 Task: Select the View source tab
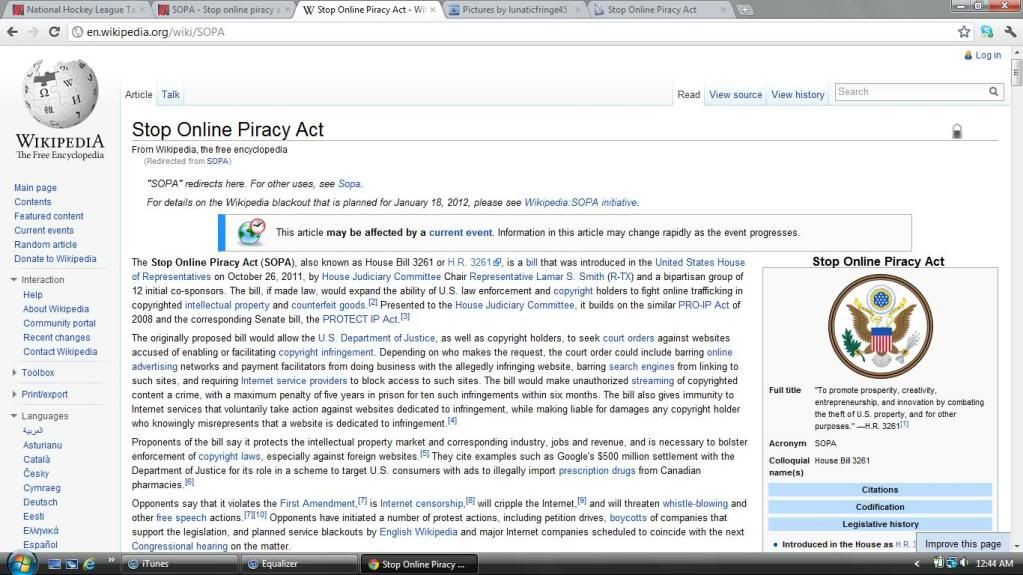735,95
